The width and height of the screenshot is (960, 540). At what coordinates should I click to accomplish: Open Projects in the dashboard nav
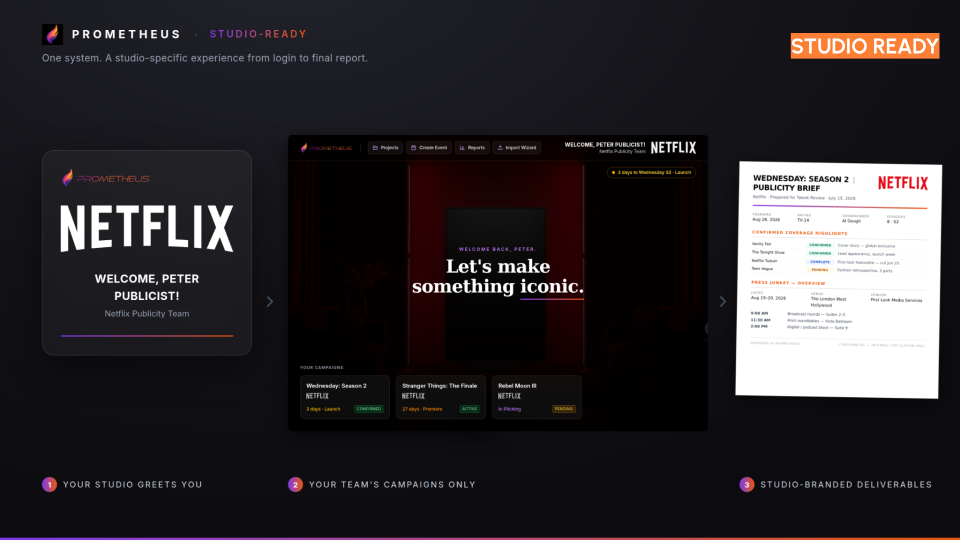(x=385, y=148)
